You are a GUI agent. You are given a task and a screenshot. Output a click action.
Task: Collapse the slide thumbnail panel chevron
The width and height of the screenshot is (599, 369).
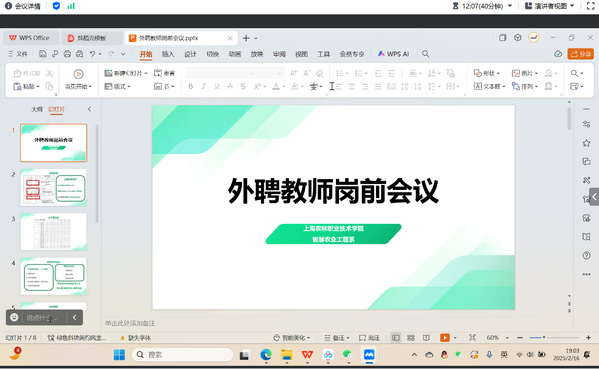[89, 109]
